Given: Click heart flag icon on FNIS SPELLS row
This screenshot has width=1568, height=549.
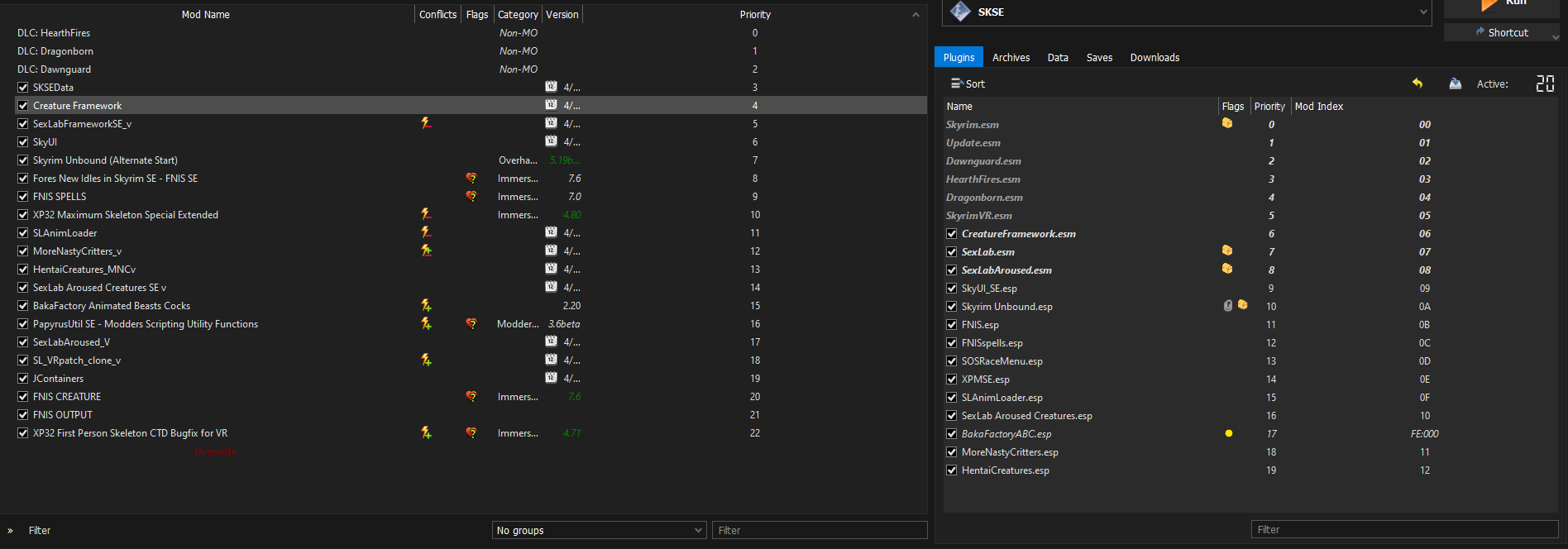Looking at the screenshot, I should (x=471, y=196).
